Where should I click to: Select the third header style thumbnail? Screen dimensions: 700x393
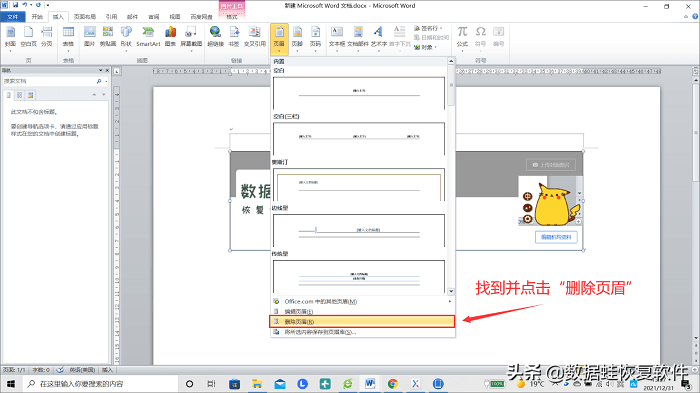click(359, 184)
